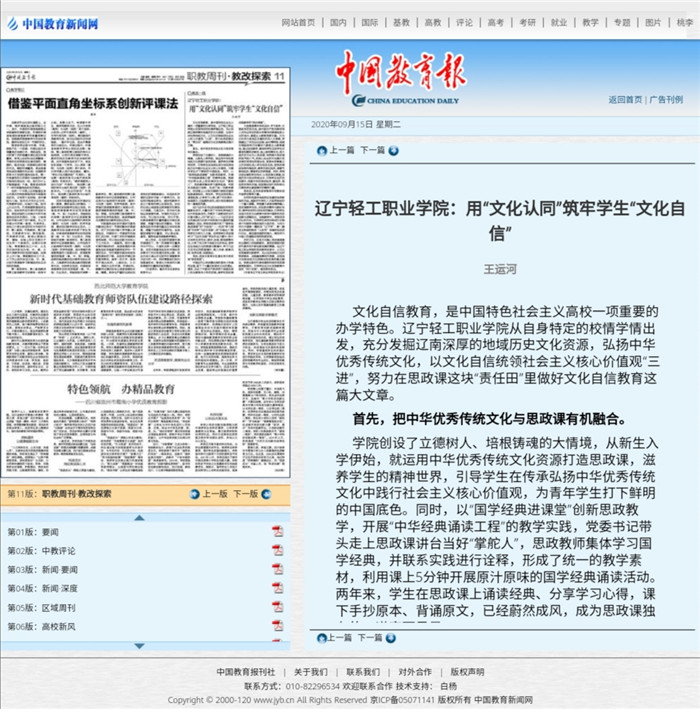Click the date 2020年09月15日 星期二
The image size is (700, 709).
(x=356, y=124)
